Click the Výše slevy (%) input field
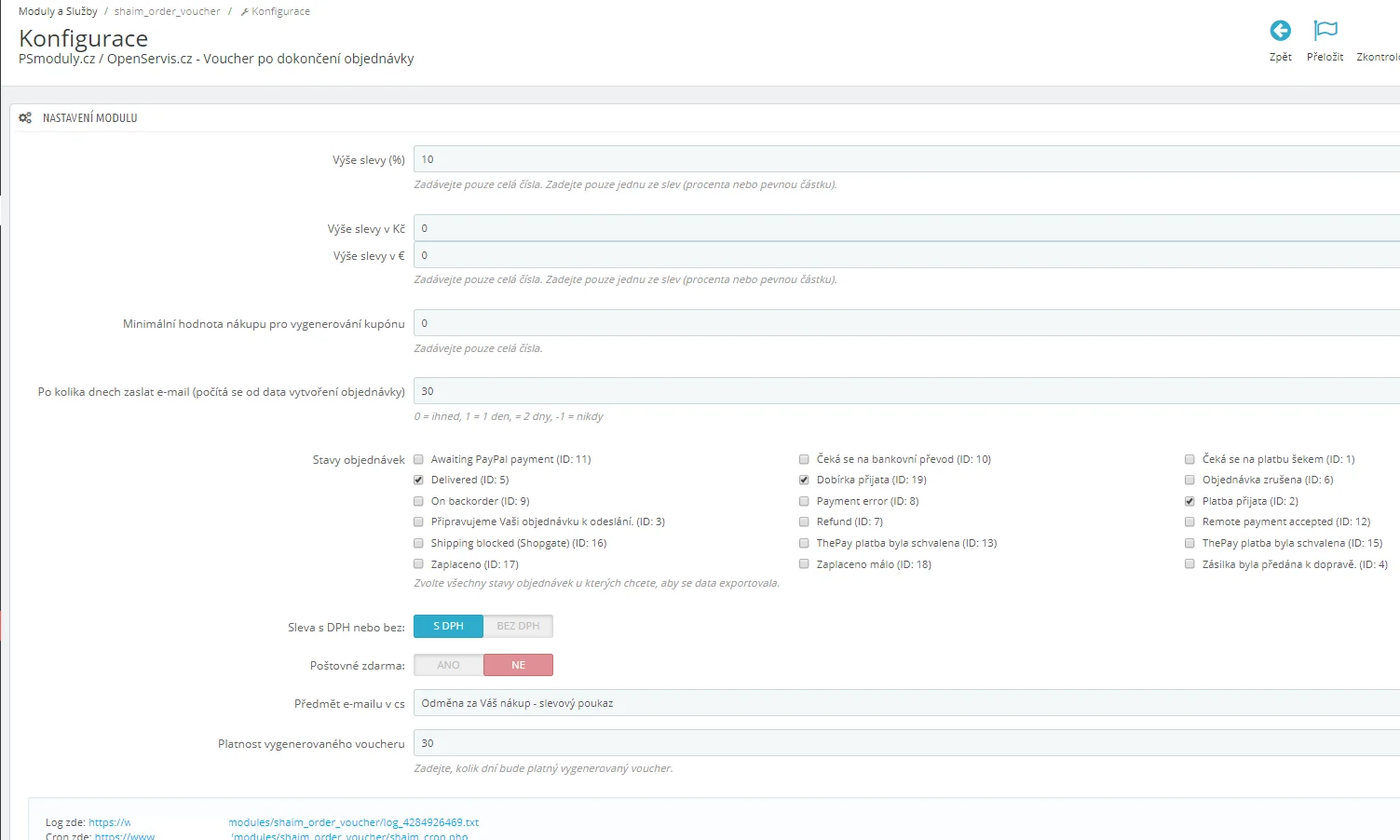 pyautogui.click(x=904, y=159)
